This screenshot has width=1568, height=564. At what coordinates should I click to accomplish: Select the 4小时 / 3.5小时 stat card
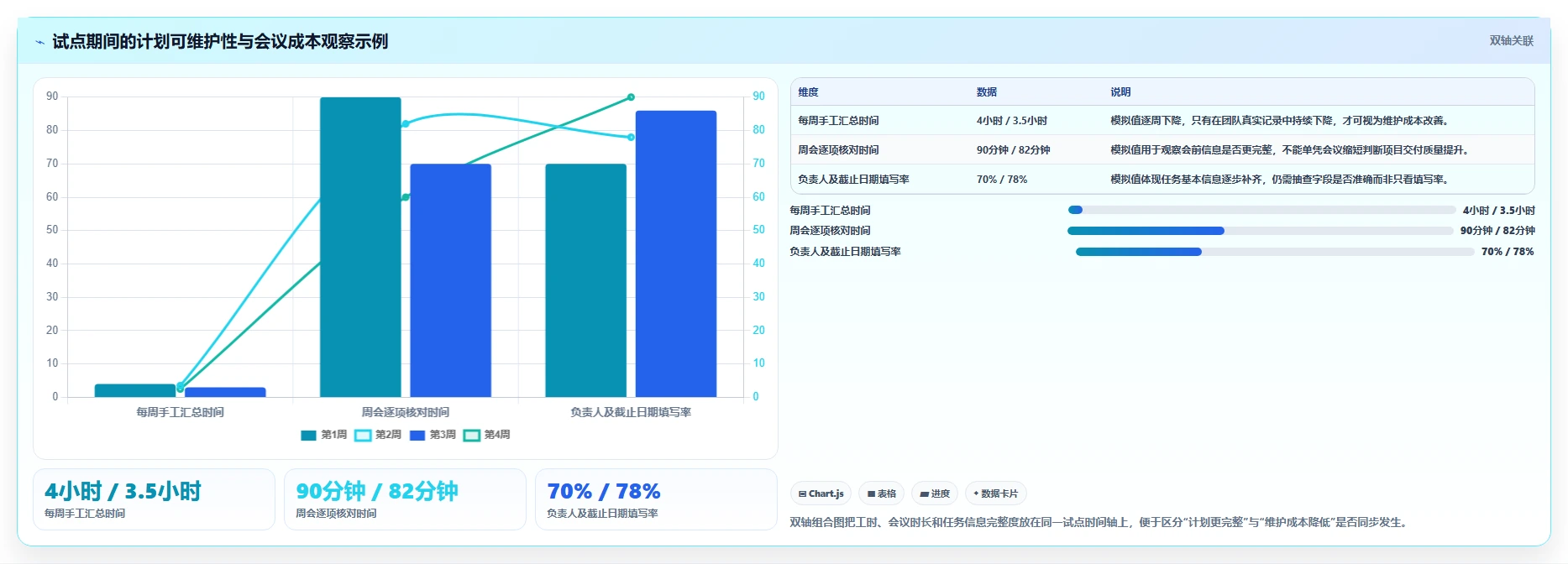[x=154, y=499]
